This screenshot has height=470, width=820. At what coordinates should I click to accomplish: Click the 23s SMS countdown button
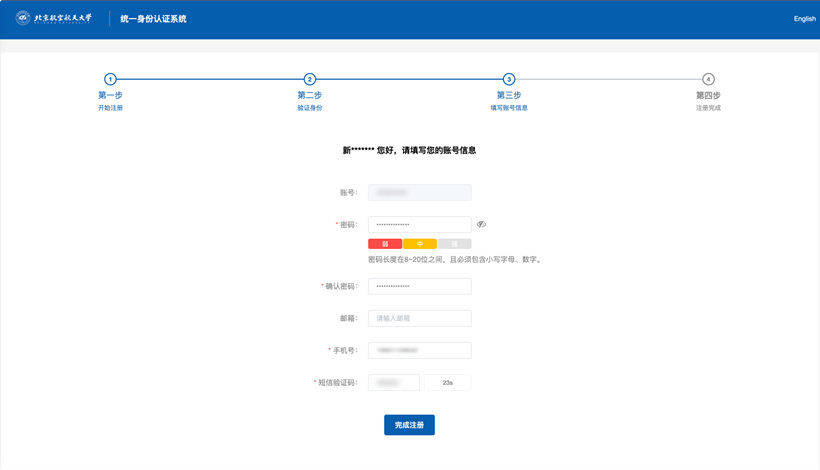(x=447, y=383)
